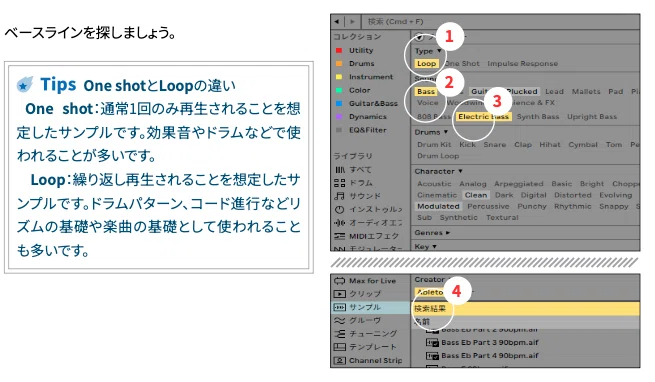Open the クリップ play-box icon
This screenshot has height=382, width=655.
340,294
